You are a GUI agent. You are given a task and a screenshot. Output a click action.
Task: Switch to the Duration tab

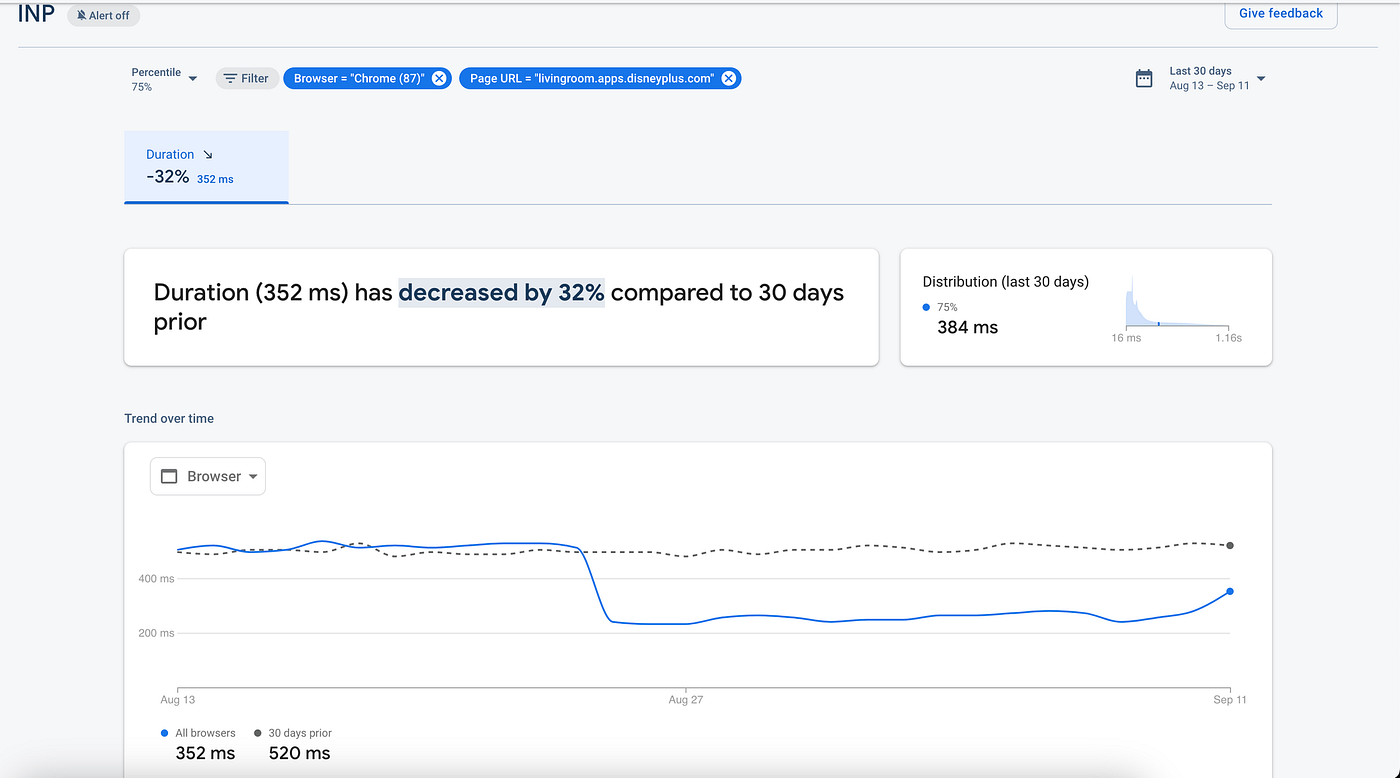pyautogui.click(x=206, y=166)
